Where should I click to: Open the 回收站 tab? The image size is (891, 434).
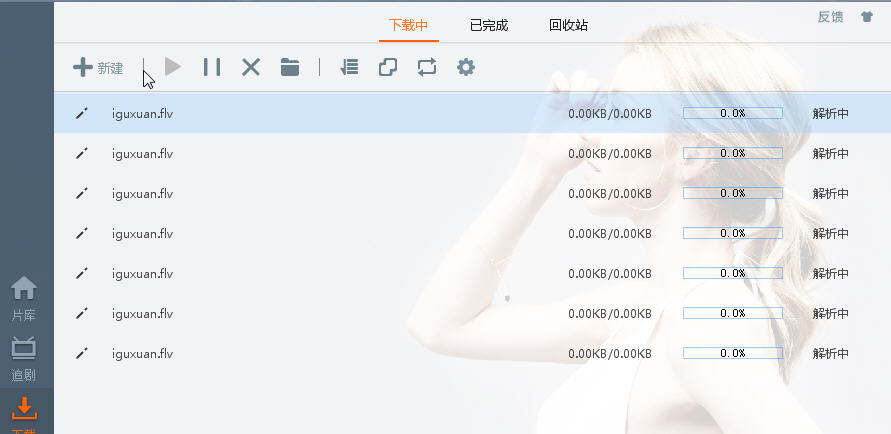[568, 25]
